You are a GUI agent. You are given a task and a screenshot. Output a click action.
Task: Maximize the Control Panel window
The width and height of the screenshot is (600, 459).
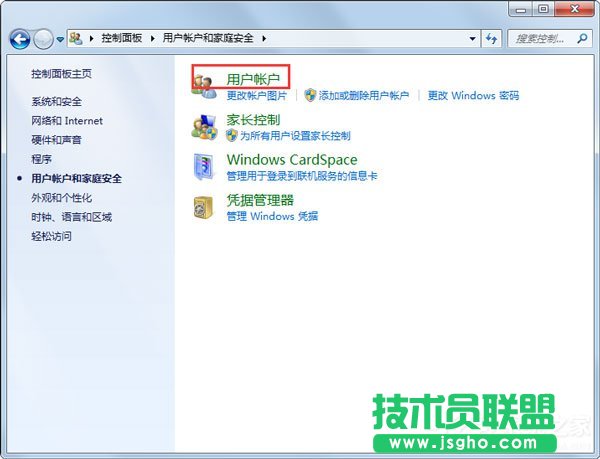tap(543, 9)
